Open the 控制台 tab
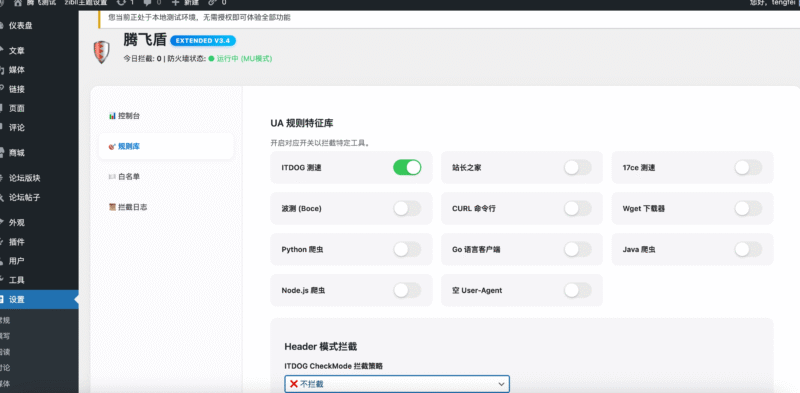Image resolution: width=800 pixels, height=393 pixels. (166, 116)
